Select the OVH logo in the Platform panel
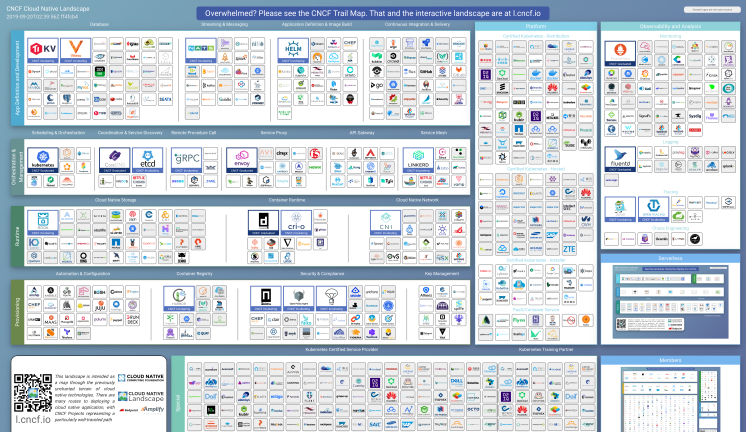Screen dimensions: 746x432 pos(586,221)
